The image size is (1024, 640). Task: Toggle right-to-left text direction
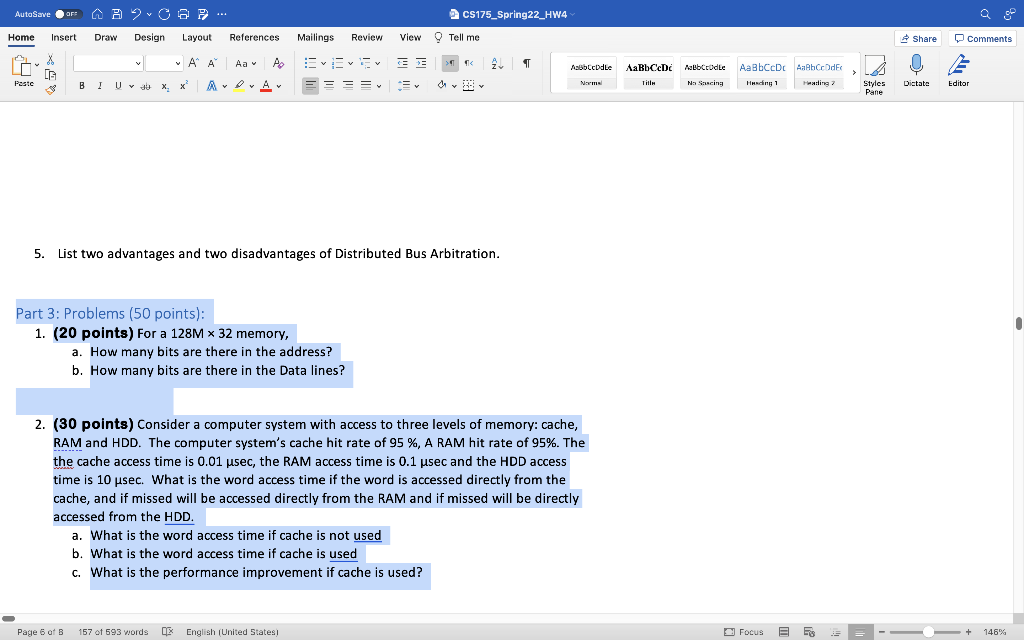coord(469,63)
